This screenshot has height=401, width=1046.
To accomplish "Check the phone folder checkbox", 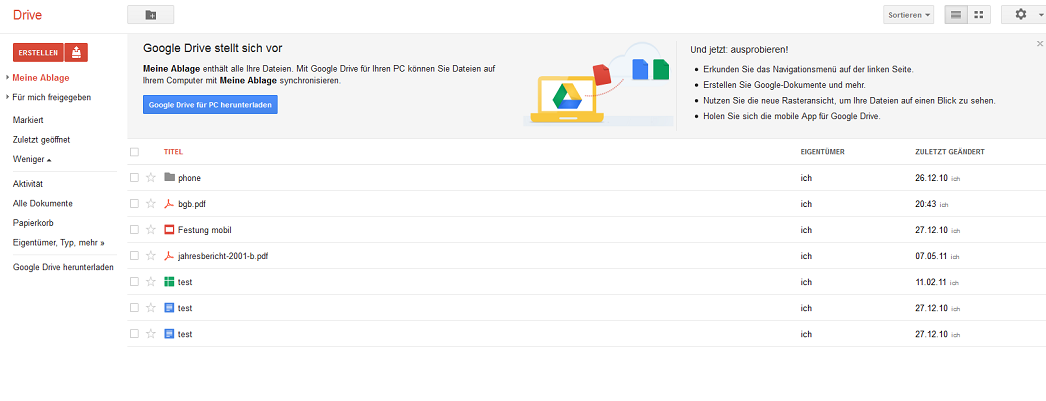I will 135,177.
